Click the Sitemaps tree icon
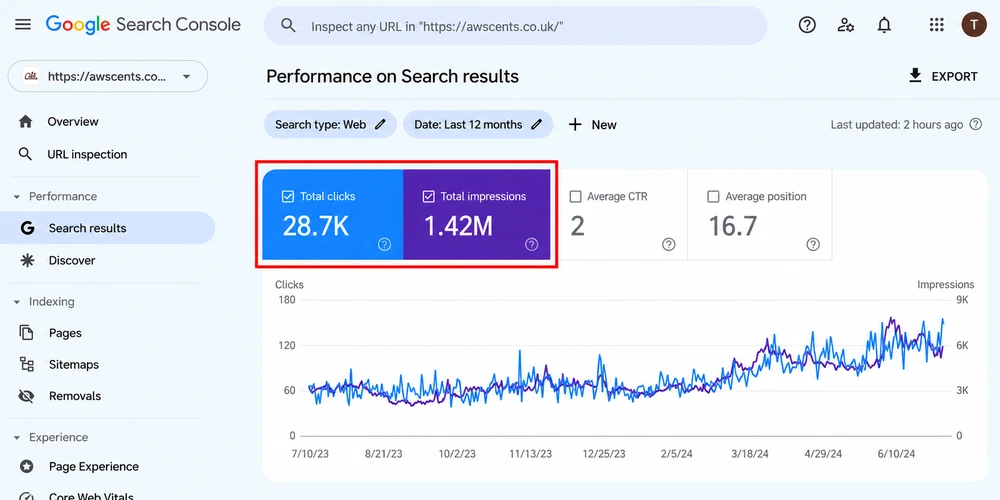Image resolution: width=1000 pixels, height=500 pixels. (x=26, y=365)
